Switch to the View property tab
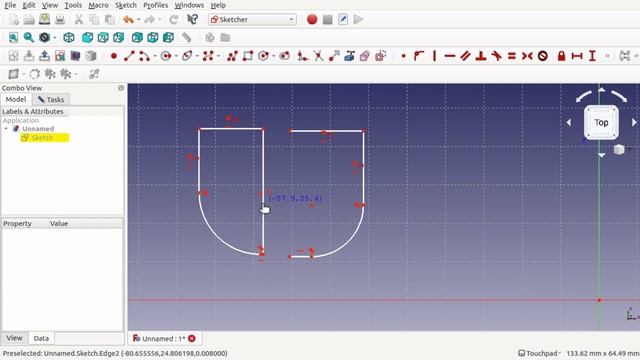The height and width of the screenshot is (360, 640). click(x=14, y=338)
